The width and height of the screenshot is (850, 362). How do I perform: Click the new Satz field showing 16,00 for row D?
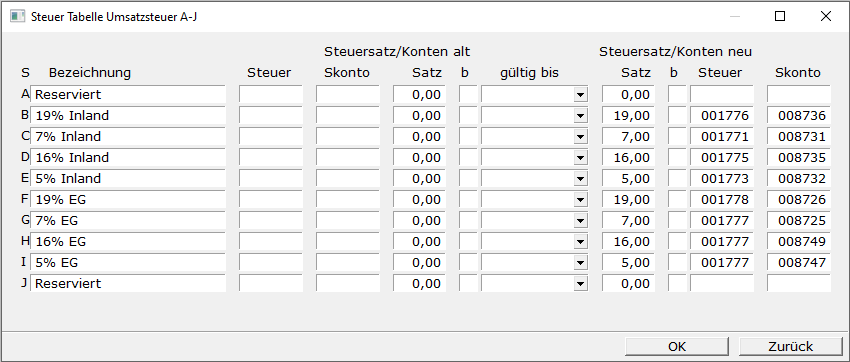click(628, 158)
